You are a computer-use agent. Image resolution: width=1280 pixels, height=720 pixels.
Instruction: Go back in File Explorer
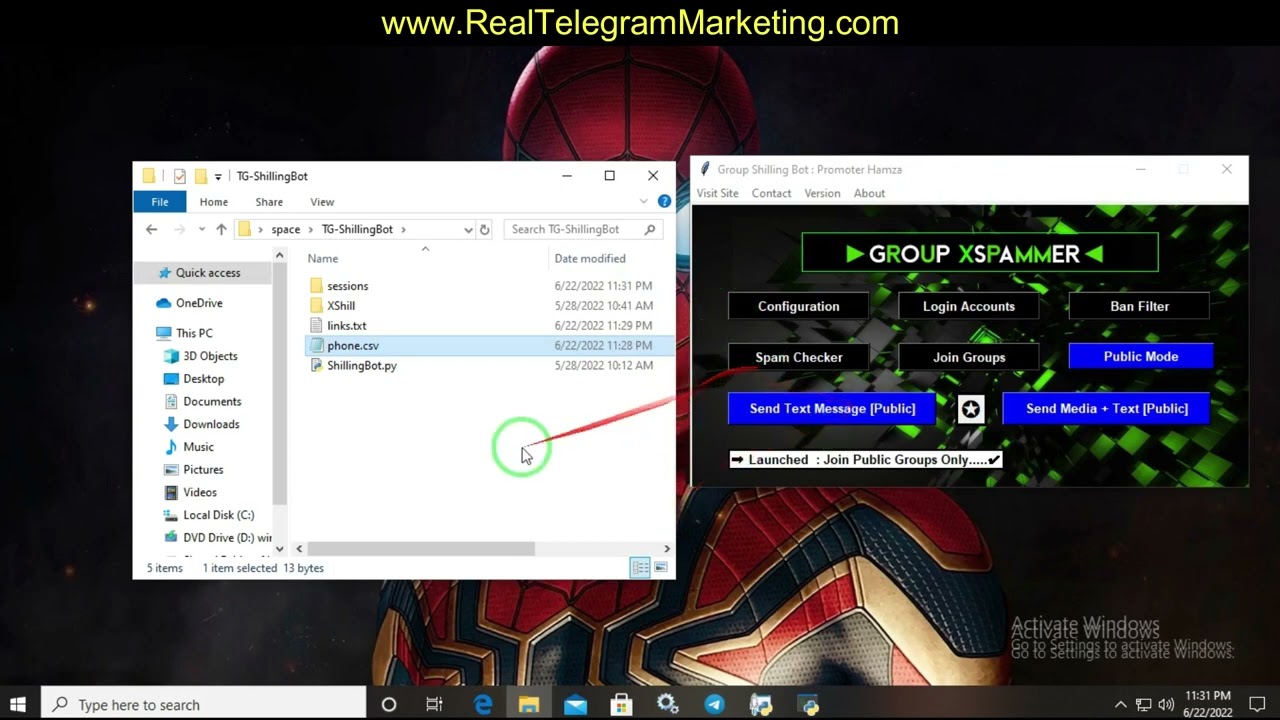click(x=152, y=229)
